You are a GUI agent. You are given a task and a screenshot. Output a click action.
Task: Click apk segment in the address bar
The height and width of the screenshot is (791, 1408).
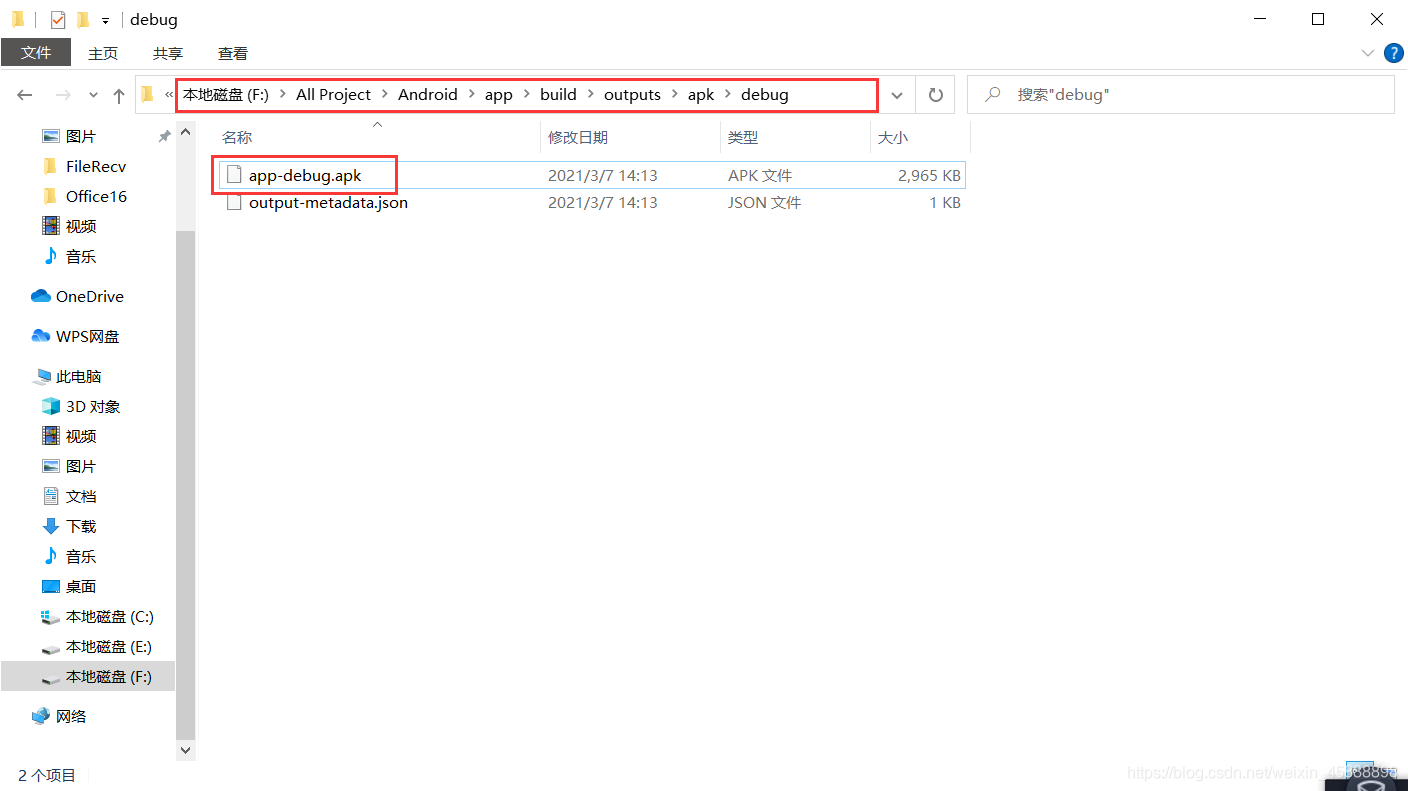pos(701,94)
